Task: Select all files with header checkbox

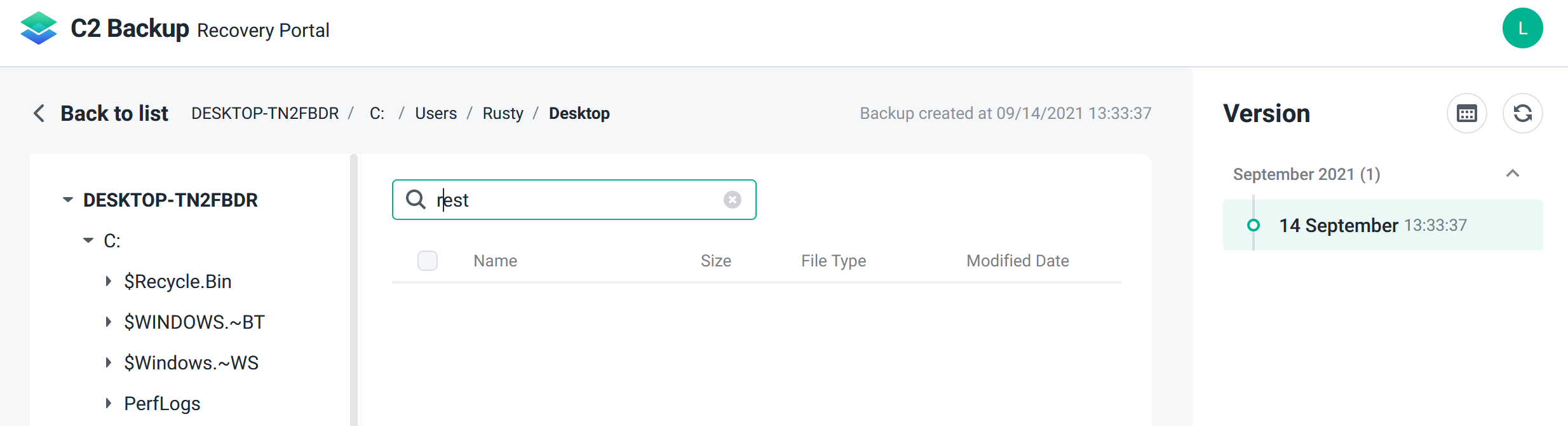Action: coord(428,261)
